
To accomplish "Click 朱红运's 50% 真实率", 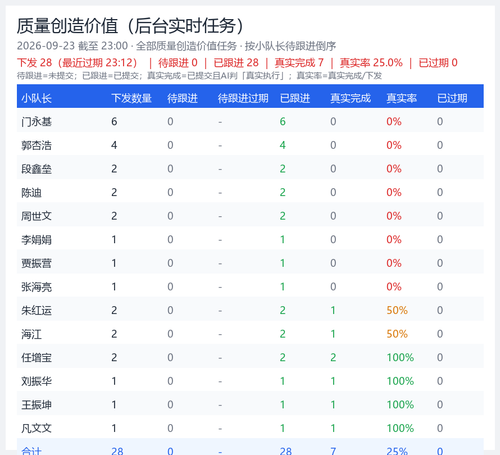I will (x=397, y=311).
